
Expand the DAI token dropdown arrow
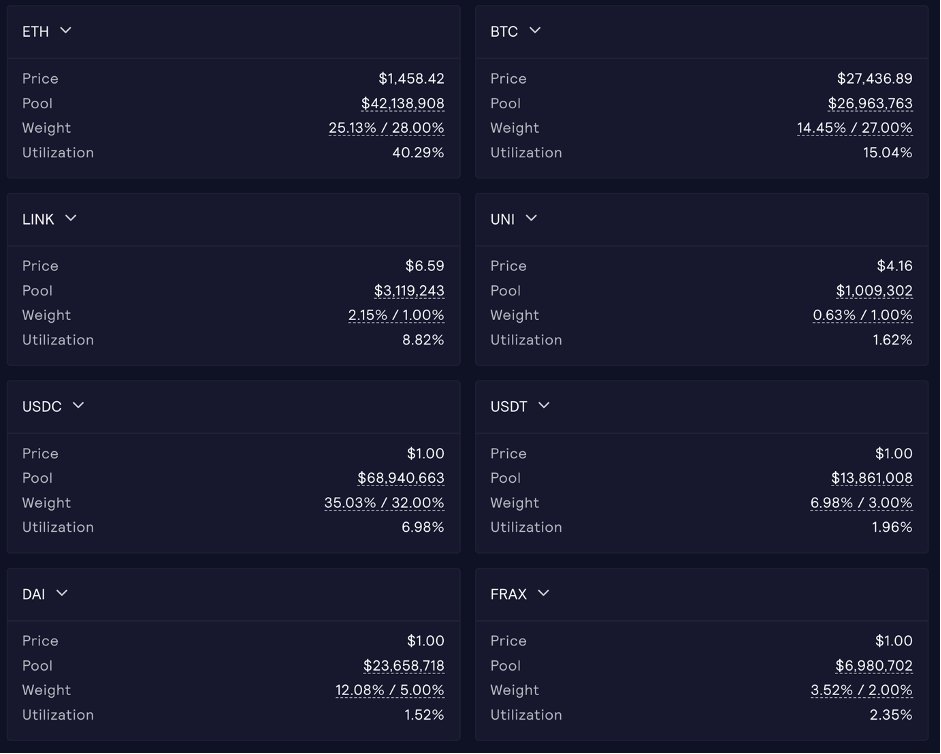62,593
